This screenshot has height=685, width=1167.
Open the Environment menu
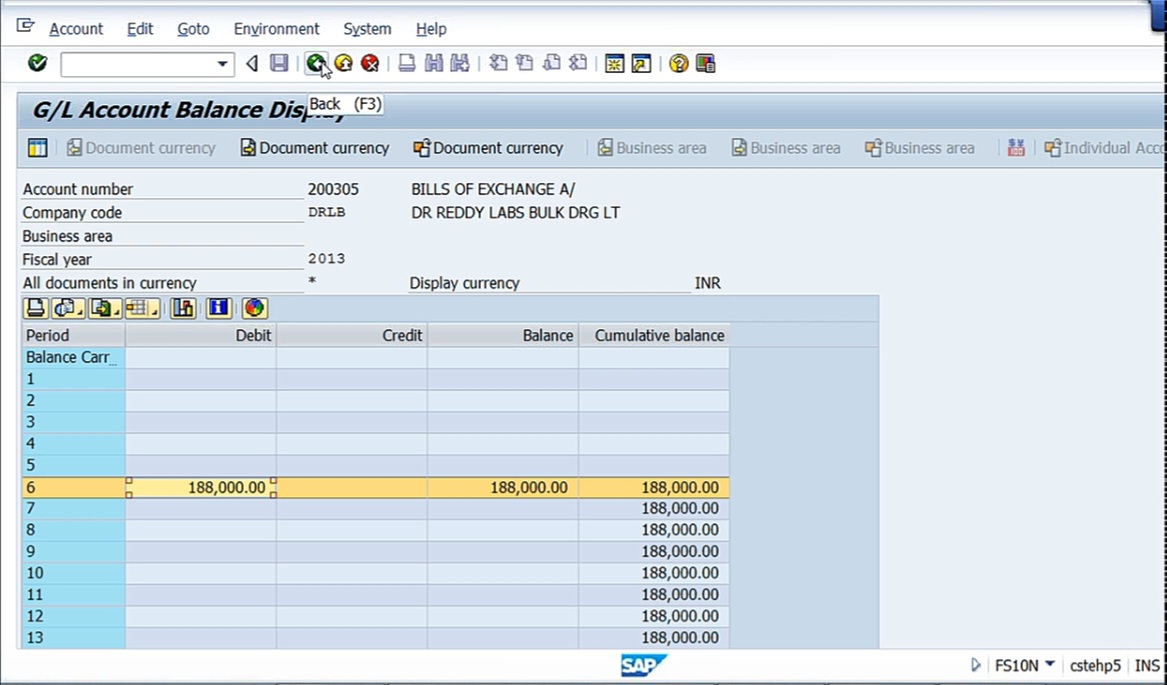tap(276, 29)
